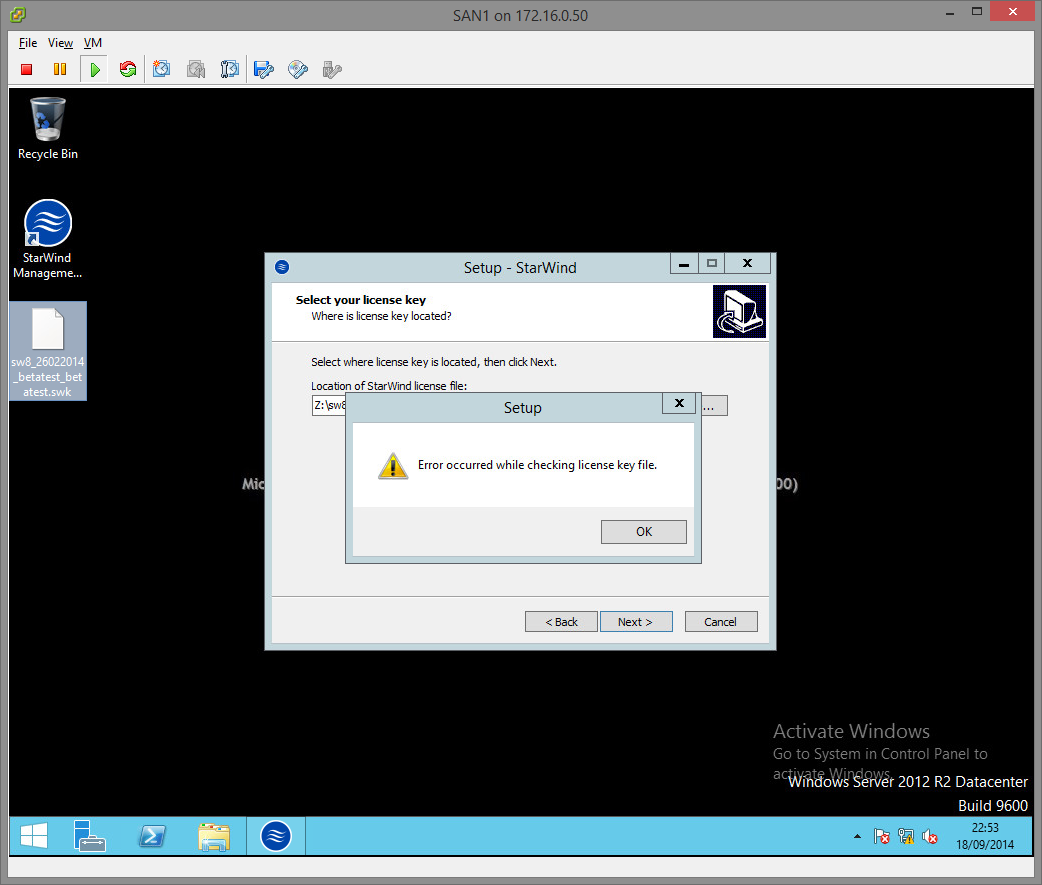Click the StarWind icon in setup title bar
1042x885 pixels.
coord(282,267)
